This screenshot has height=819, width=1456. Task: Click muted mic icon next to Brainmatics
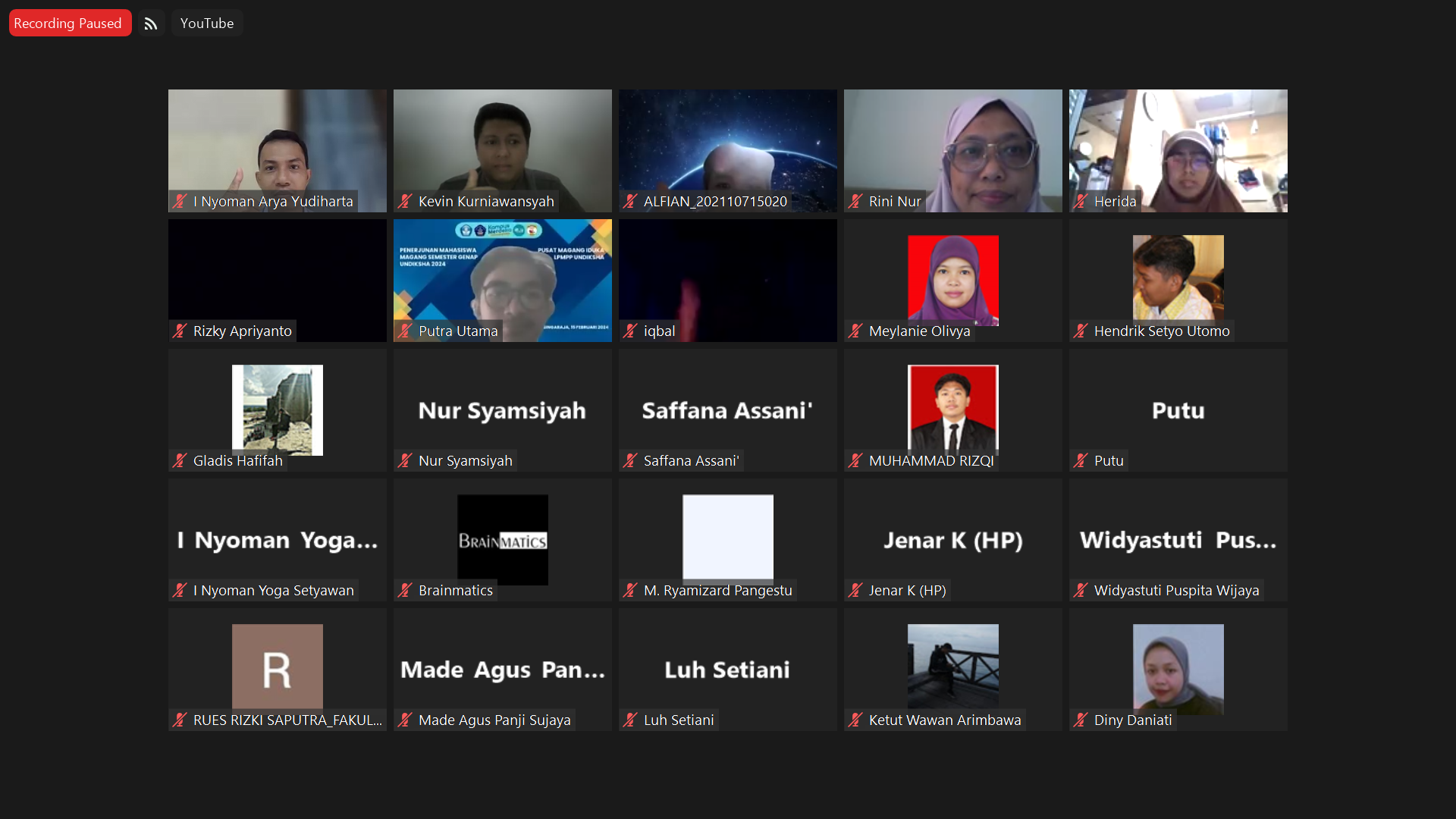(x=405, y=591)
